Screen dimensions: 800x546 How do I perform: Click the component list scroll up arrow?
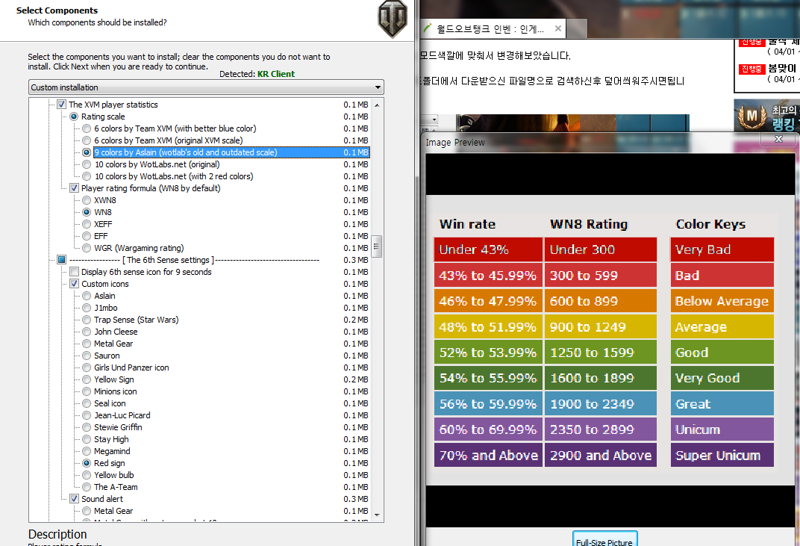[377, 105]
